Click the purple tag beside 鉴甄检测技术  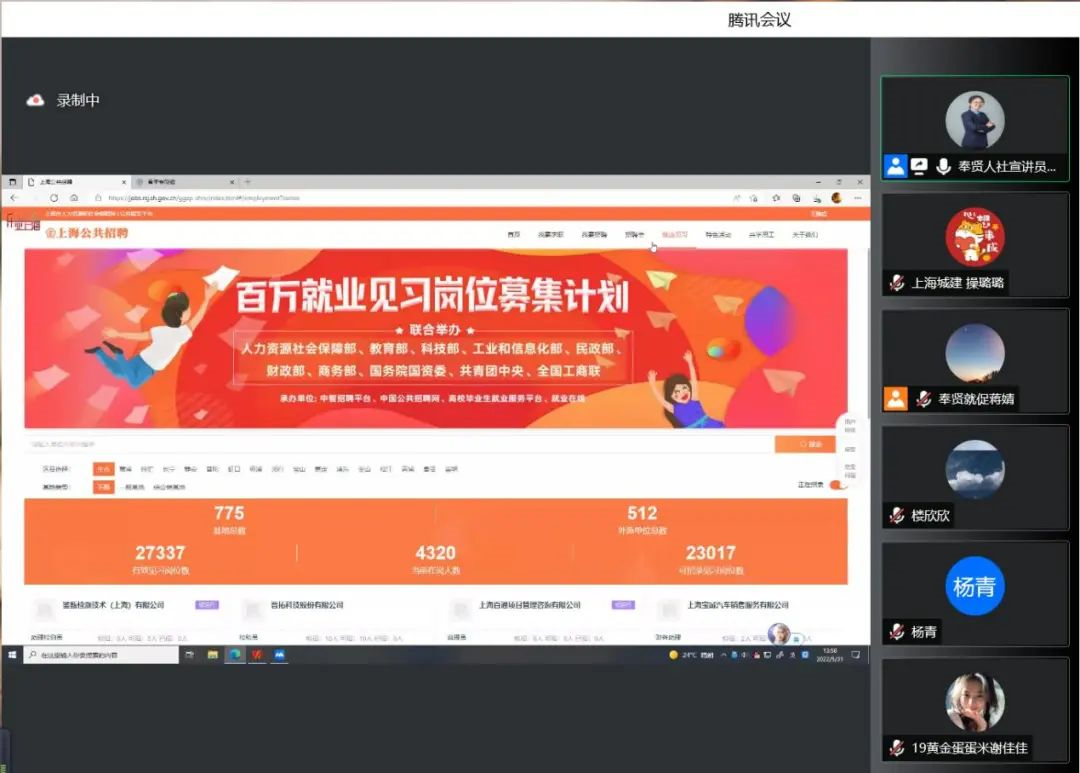(207, 605)
